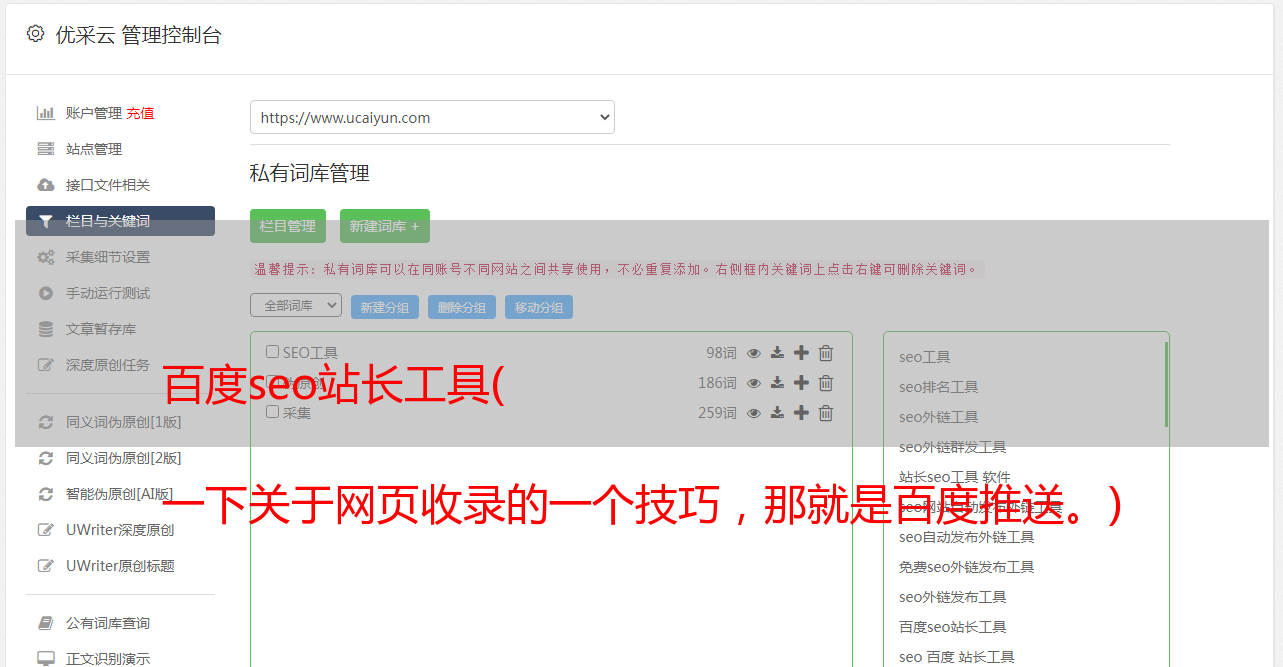The height and width of the screenshot is (667, 1283).
Task: Click the 98词 count in SEO工具 row
Action: click(x=721, y=353)
